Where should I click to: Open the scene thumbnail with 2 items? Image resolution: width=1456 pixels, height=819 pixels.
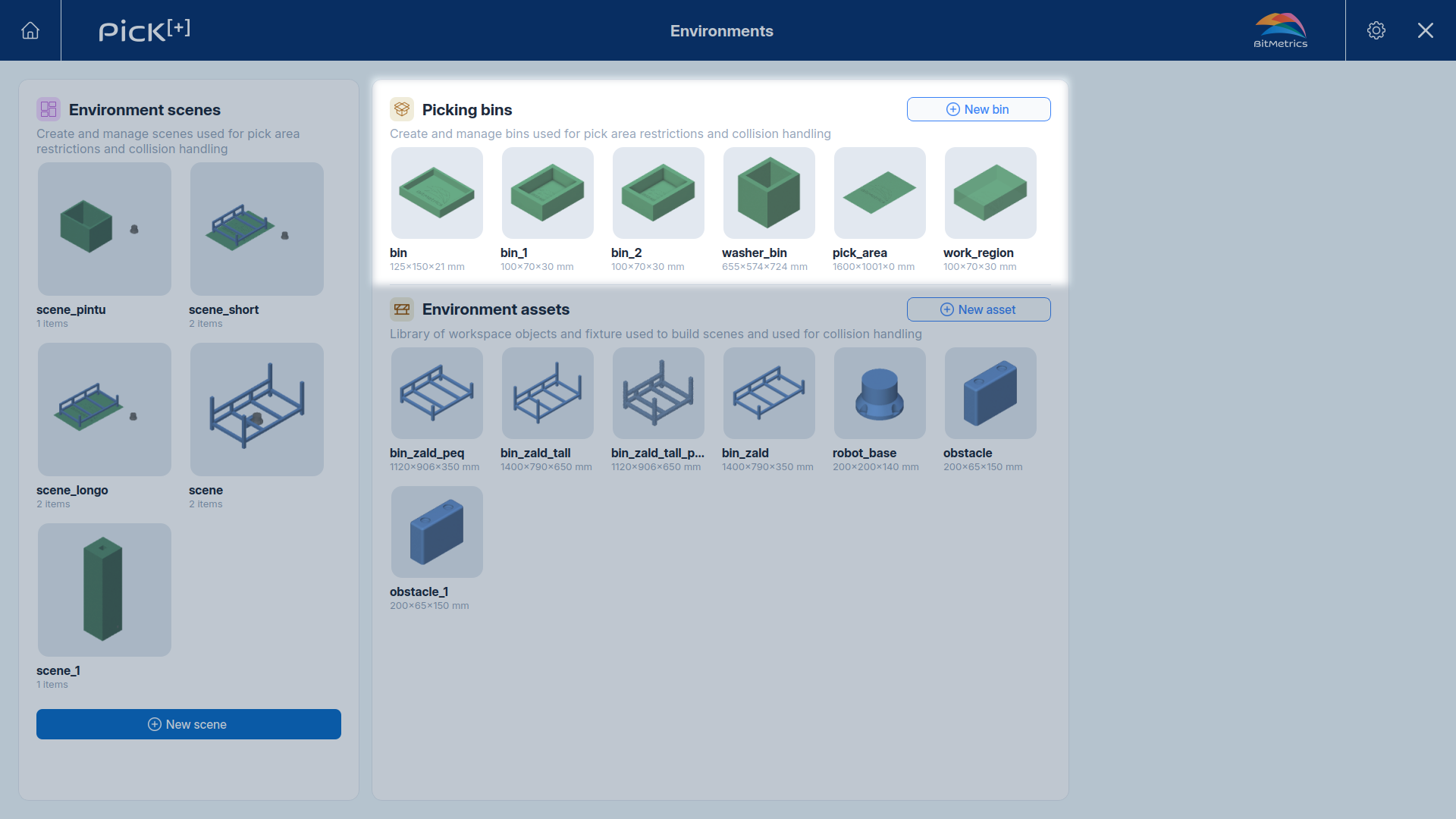tap(257, 409)
